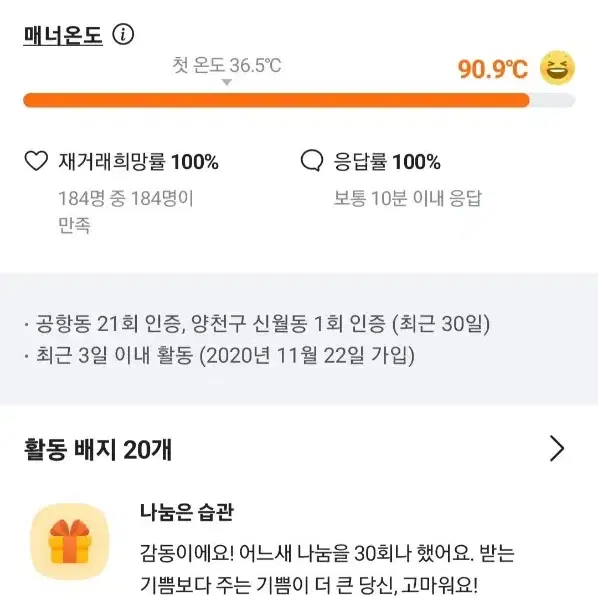This screenshot has width=598, height=598.
Task: Tap the heart icon by 재거래희망률
Action: [36, 161]
